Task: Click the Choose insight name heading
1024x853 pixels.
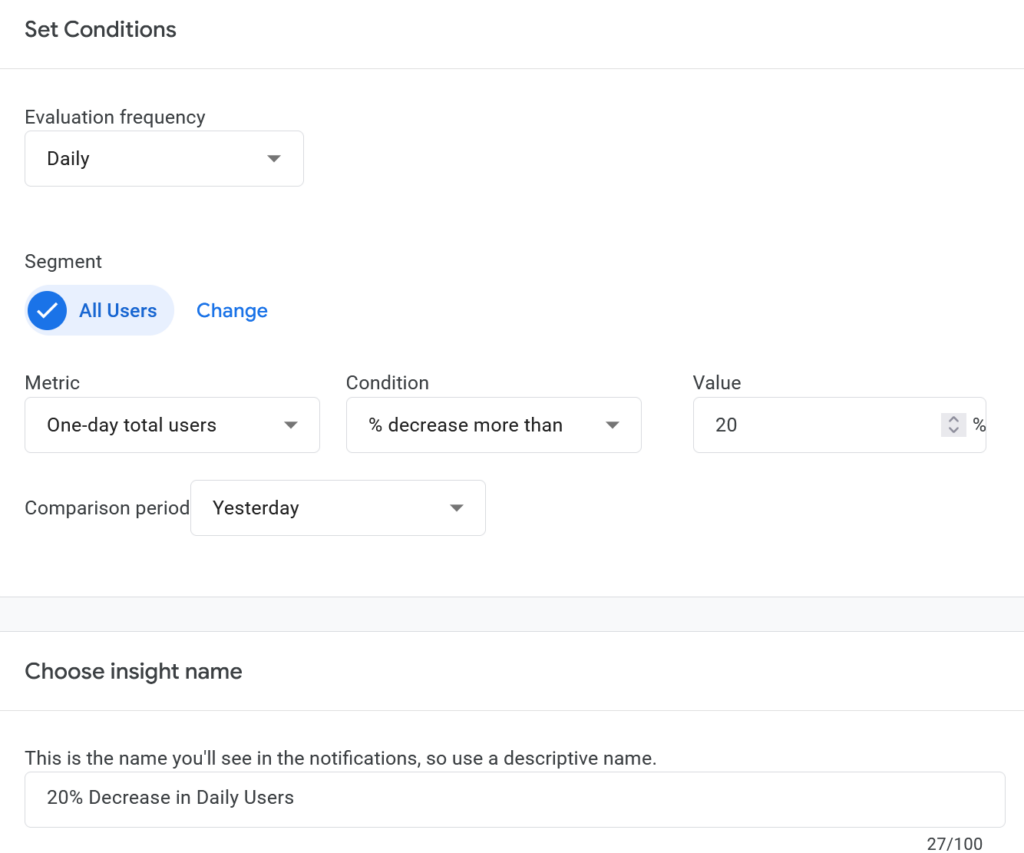Action: 133,671
